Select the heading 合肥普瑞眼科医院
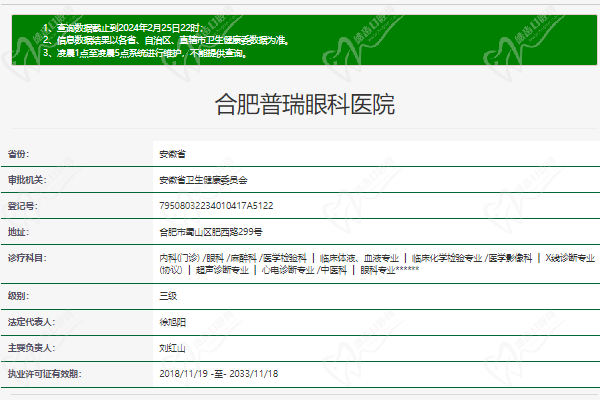This screenshot has width=600, height=400. point(305,104)
